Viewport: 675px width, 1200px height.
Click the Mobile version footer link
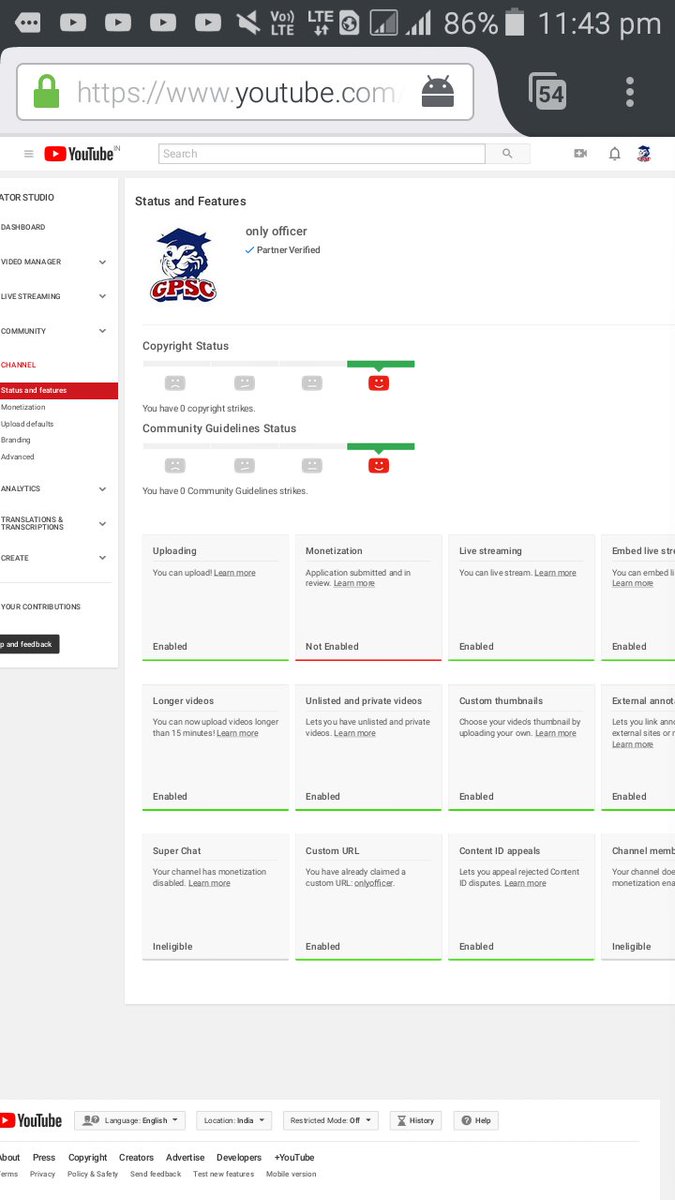[x=291, y=1174]
